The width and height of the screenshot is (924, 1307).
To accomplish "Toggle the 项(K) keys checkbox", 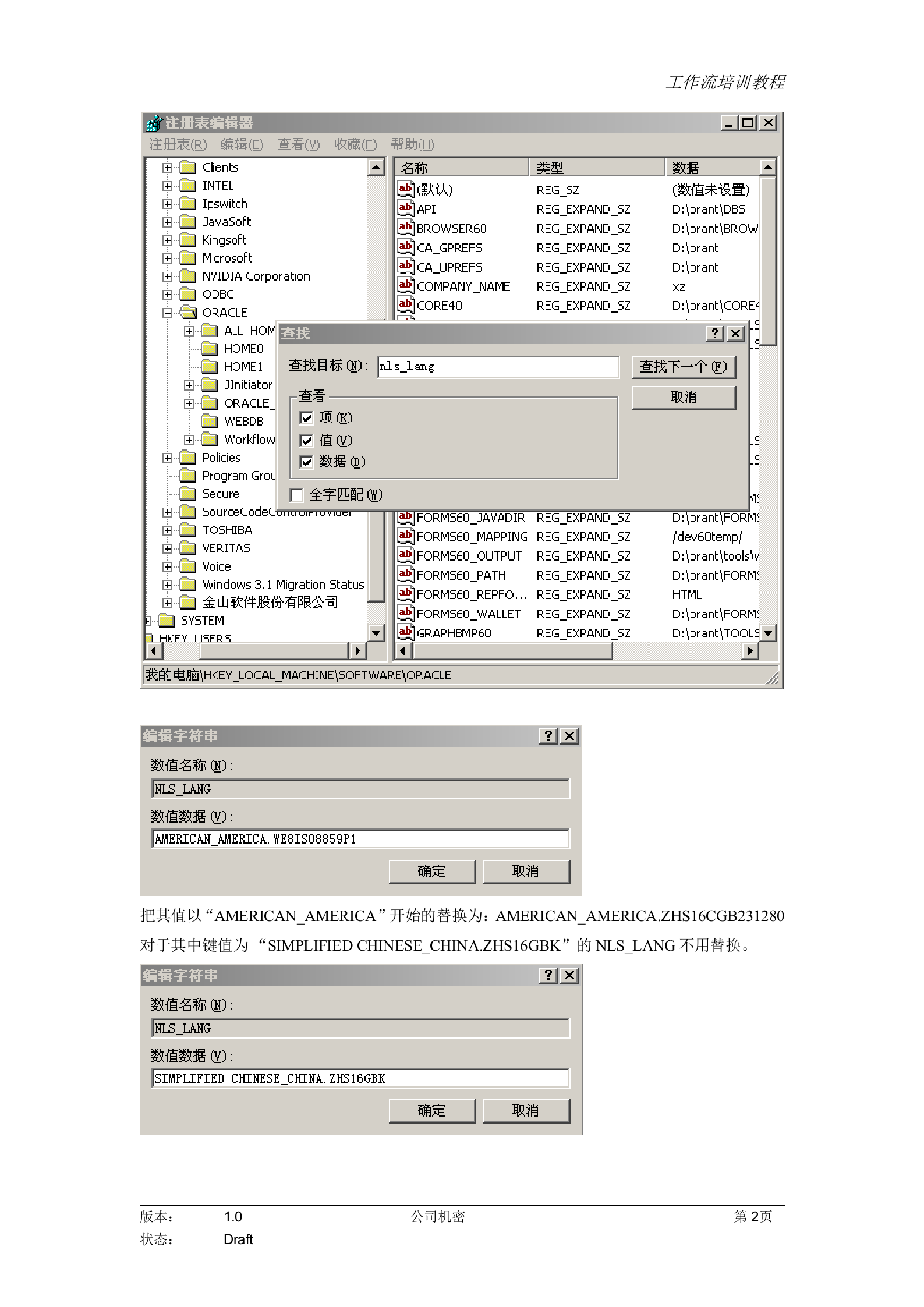I will pos(306,418).
